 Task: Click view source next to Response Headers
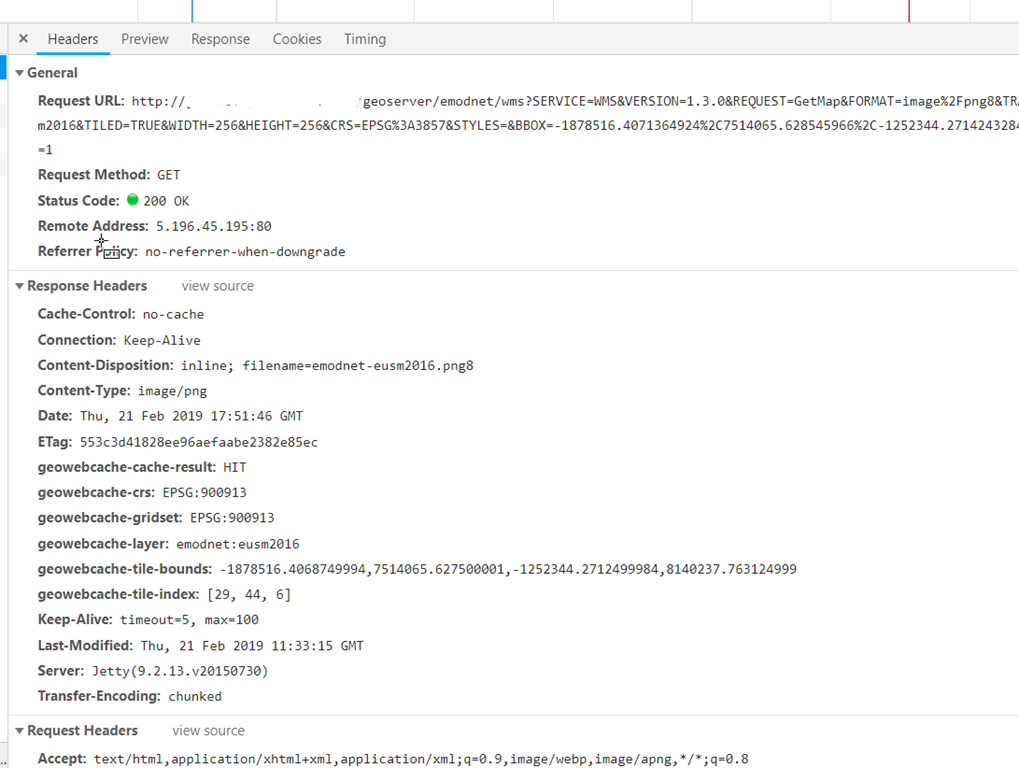click(217, 286)
